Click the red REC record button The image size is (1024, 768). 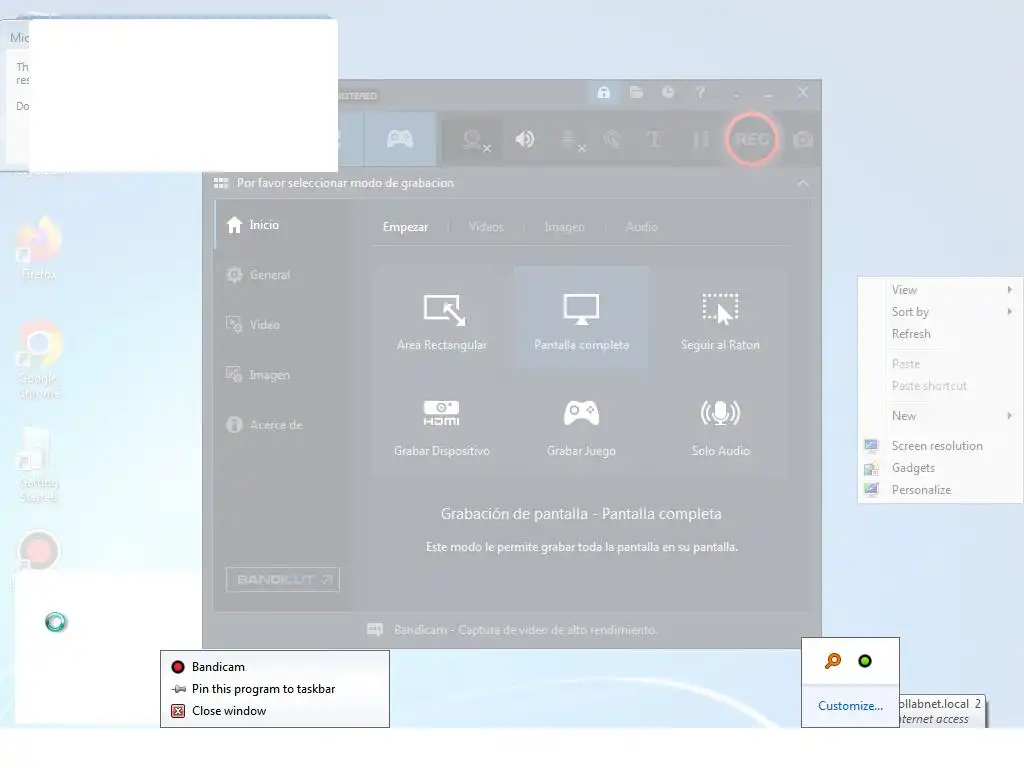(x=752, y=139)
